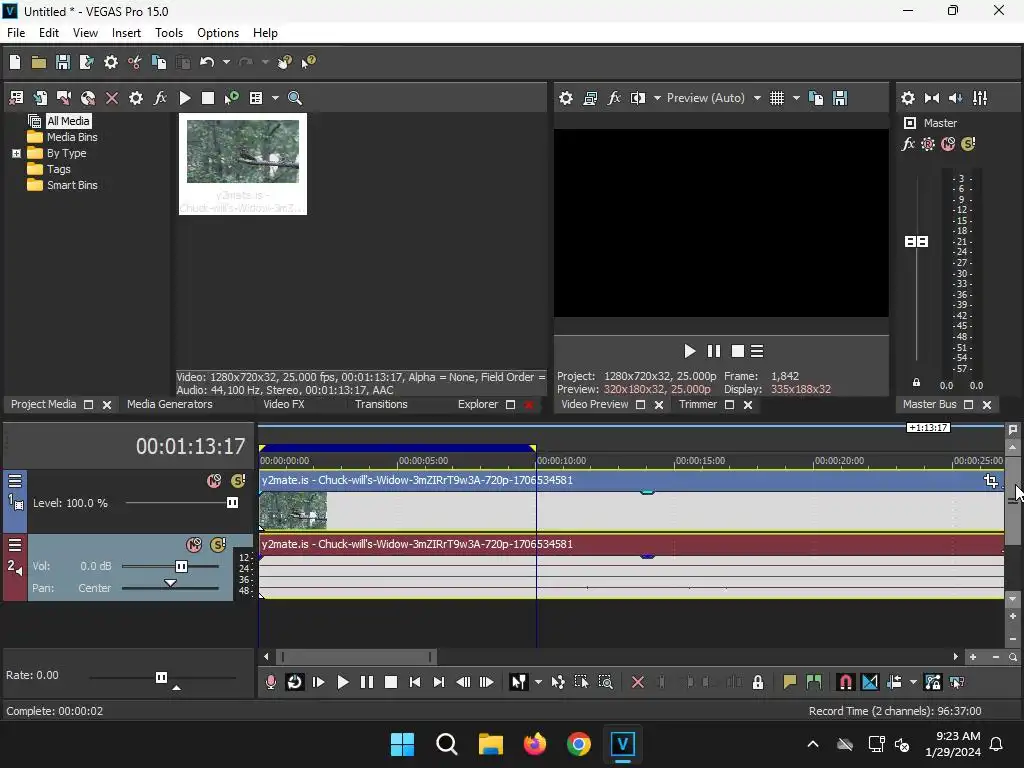
Task: Toggle Automatic Crossfades icon
Action: tap(870, 682)
